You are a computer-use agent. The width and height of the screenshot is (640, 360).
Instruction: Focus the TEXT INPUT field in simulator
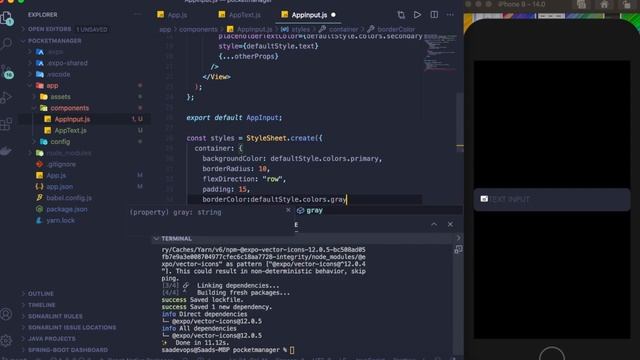[x=552, y=199]
